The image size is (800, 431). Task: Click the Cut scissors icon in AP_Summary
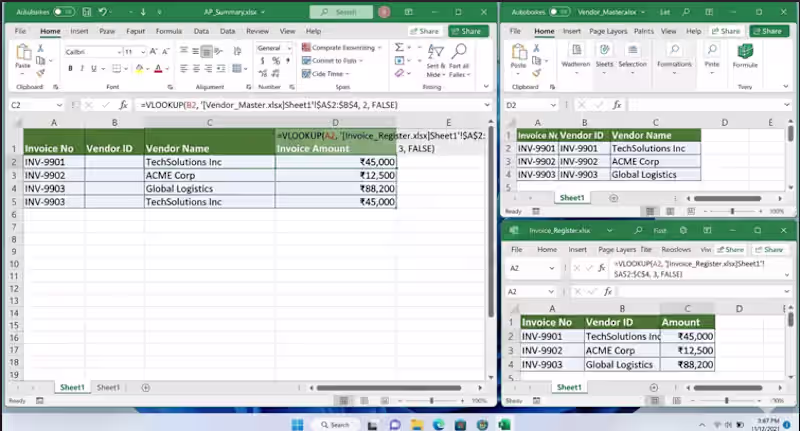coord(40,48)
